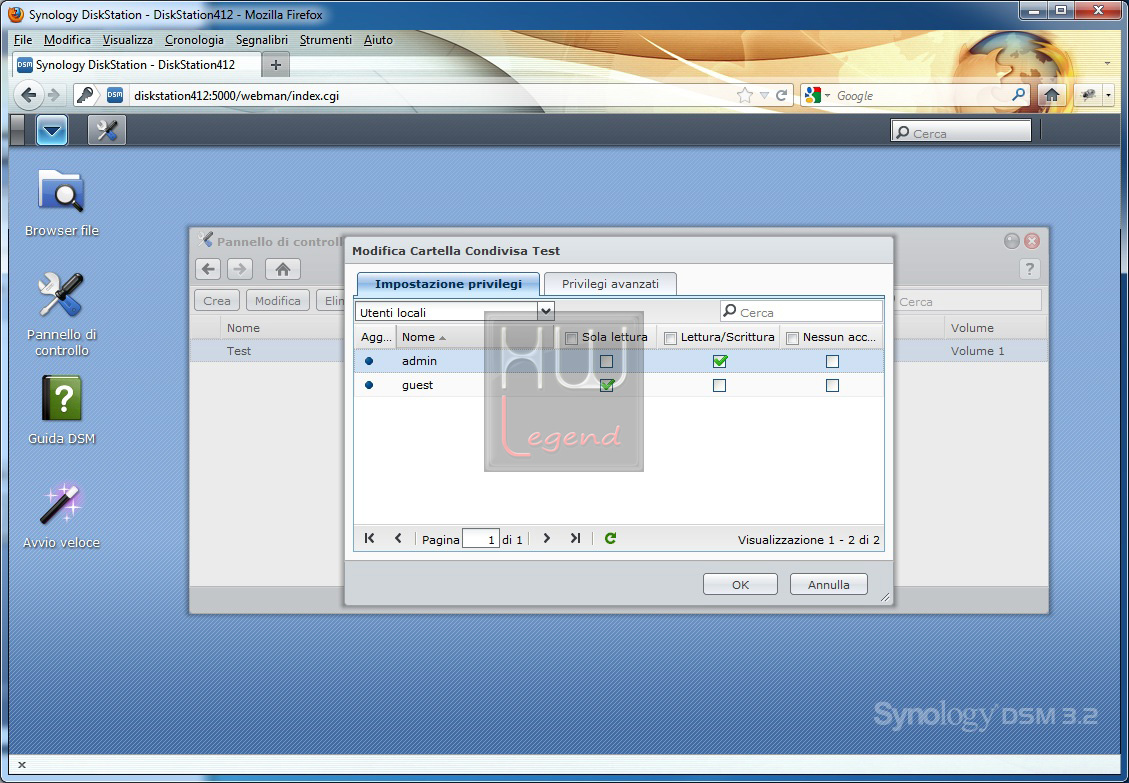The width and height of the screenshot is (1129, 783).
Task: Select the Impostazione privilegi tab
Action: tap(448, 284)
